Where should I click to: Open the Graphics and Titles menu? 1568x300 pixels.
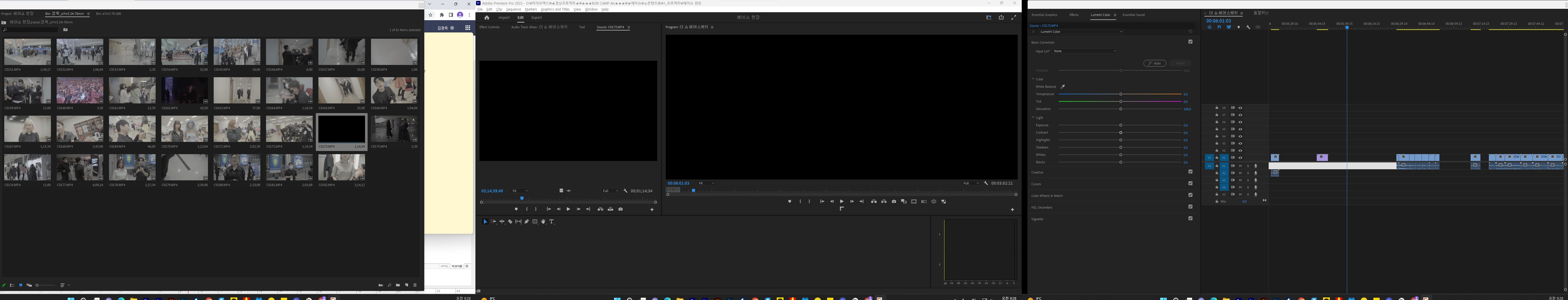click(555, 9)
